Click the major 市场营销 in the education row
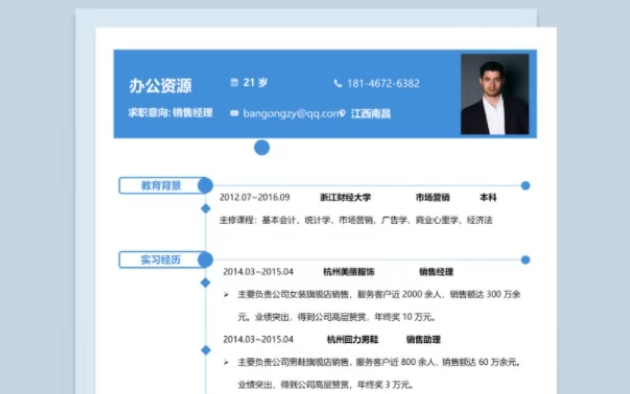The width and height of the screenshot is (630, 394). [x=433, y=197]
